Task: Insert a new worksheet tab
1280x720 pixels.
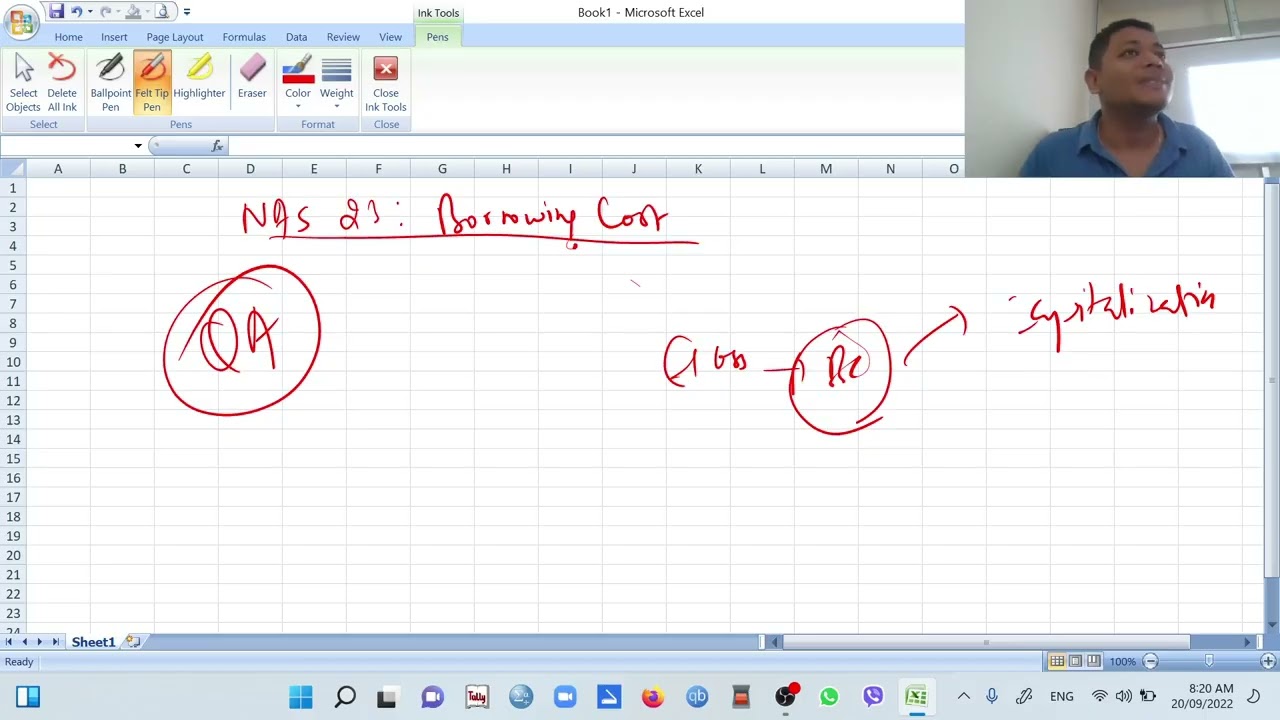Action: (132, 642)
